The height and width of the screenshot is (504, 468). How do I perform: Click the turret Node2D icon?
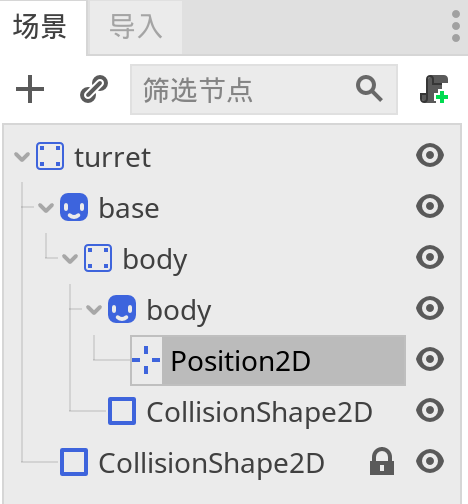pos(50,156)
